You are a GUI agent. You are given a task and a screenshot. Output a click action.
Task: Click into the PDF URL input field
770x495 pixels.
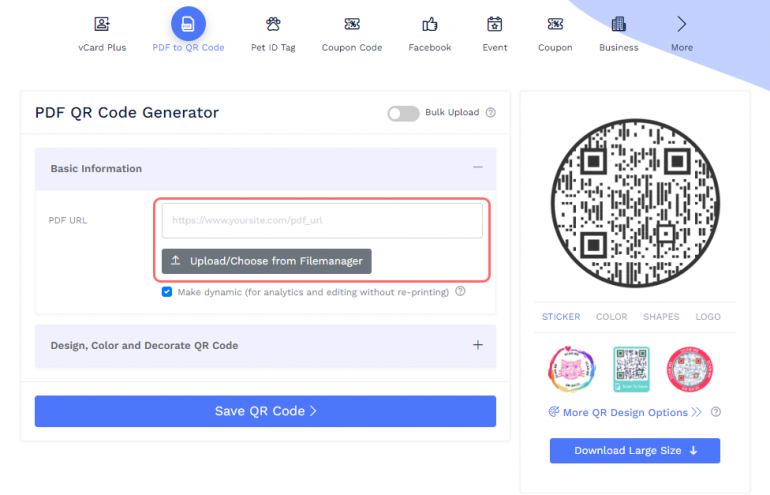point(322,220)
